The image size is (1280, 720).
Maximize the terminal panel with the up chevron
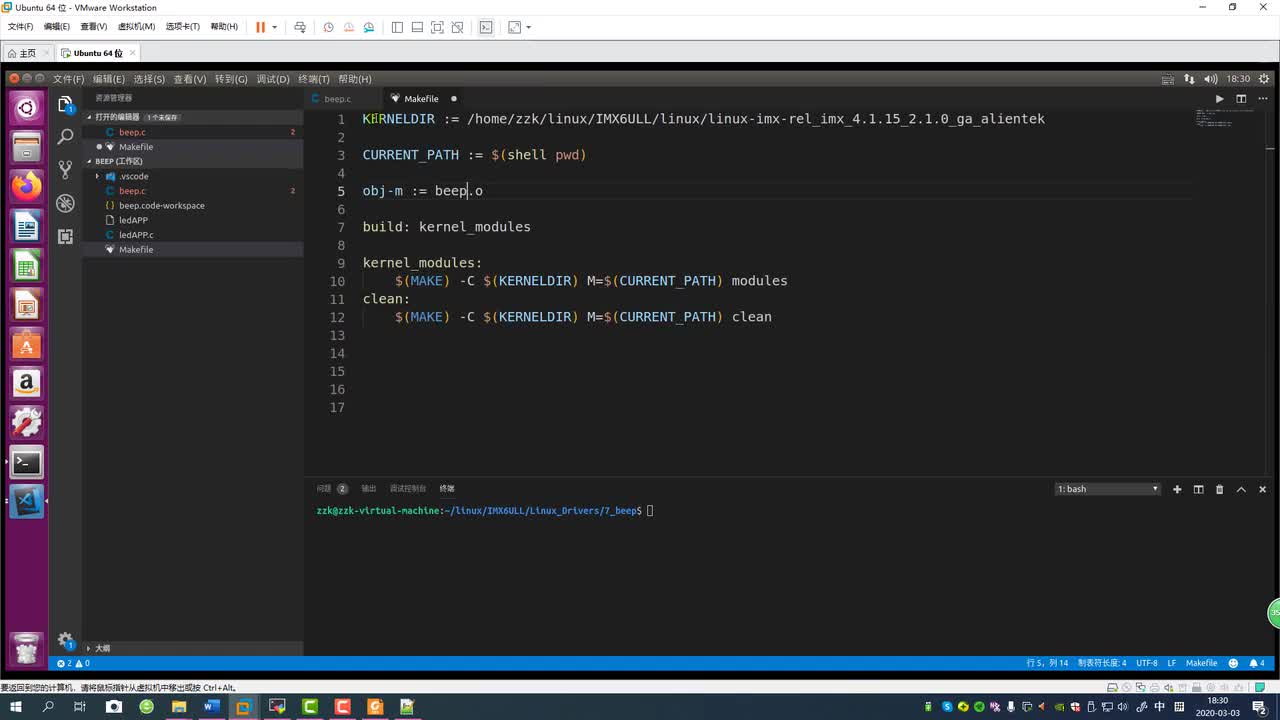pyautogui.click(x=1241, y=489)
